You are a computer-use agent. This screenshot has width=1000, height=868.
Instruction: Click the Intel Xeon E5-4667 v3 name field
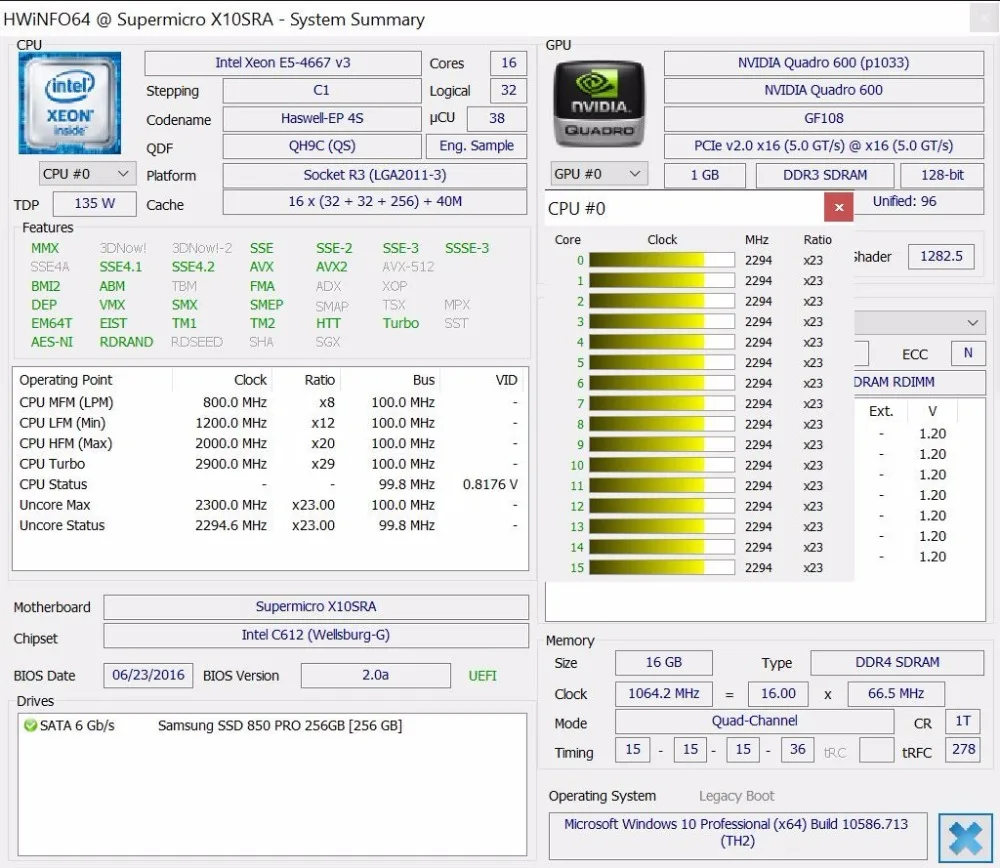tap(283, 63)
